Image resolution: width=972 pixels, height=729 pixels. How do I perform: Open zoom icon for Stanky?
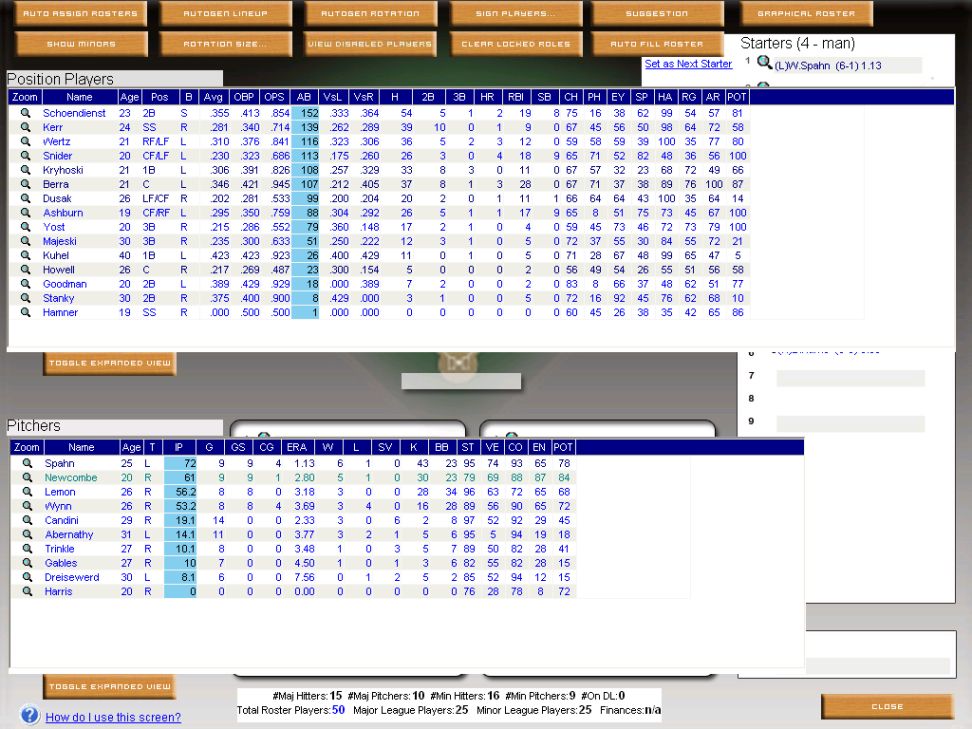tap(25, 298)
